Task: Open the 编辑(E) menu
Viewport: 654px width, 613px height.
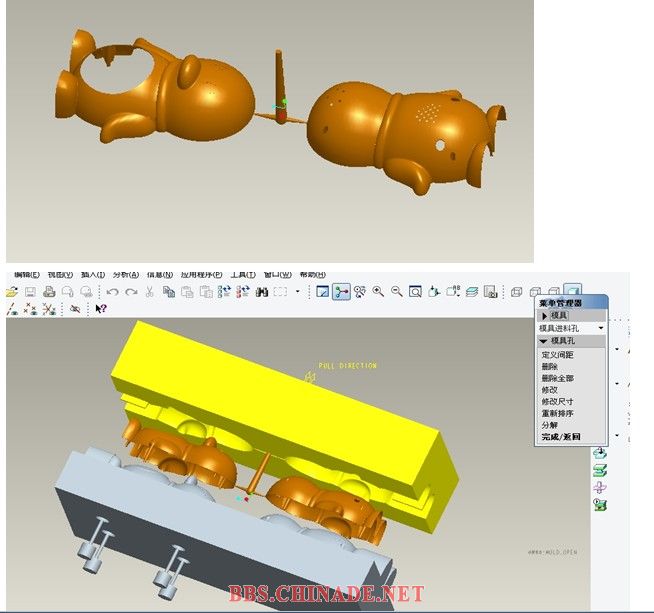Action: 27,275
